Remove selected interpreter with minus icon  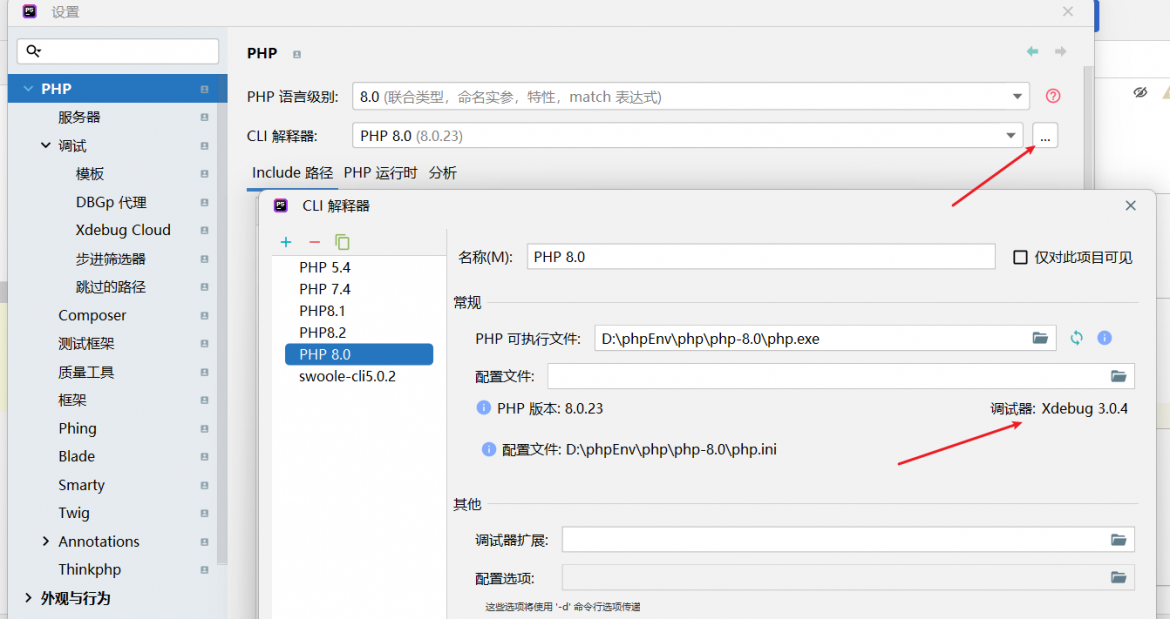click(314, 242)
